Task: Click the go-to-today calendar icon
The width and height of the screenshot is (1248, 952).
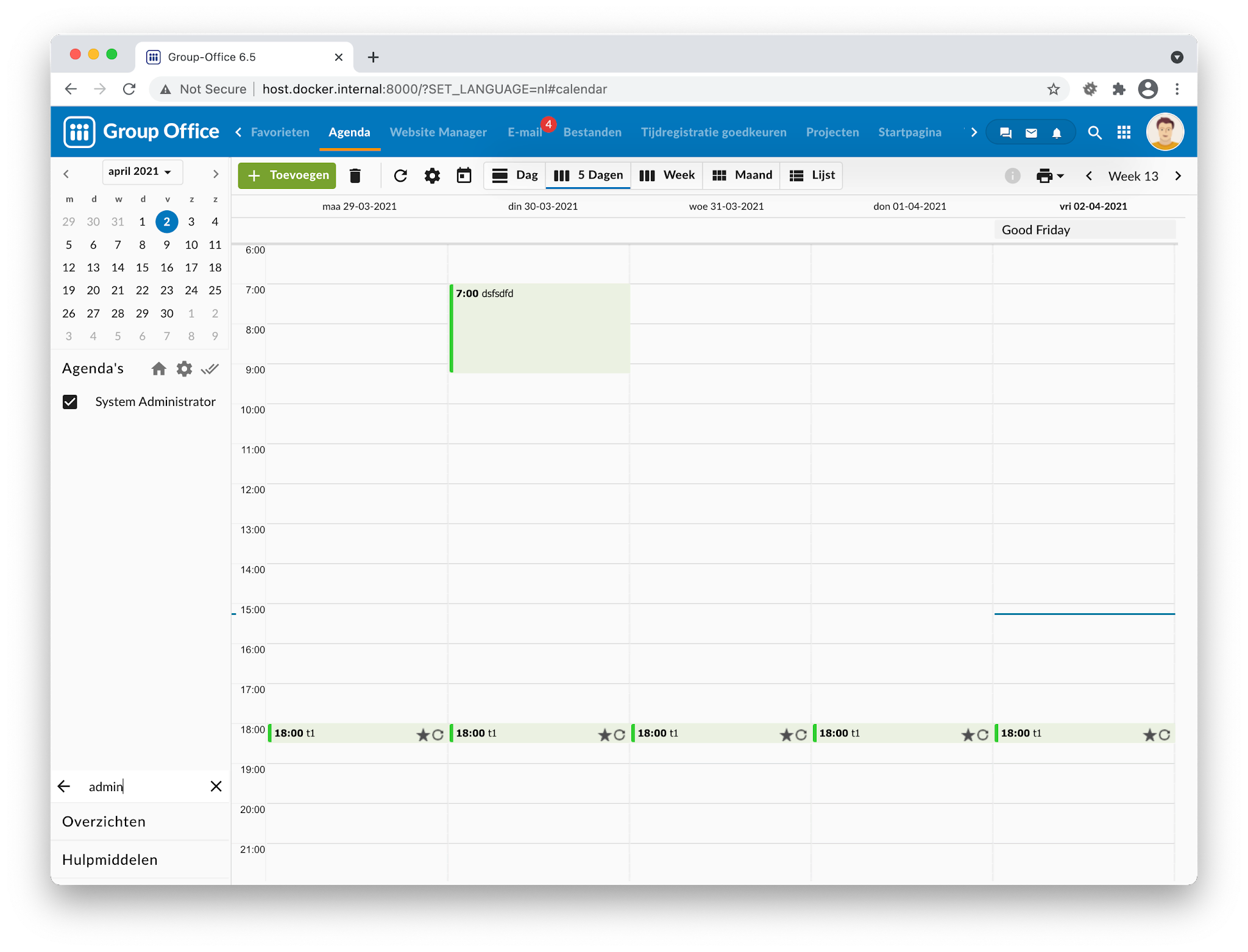Action: [x=464, y=176]
